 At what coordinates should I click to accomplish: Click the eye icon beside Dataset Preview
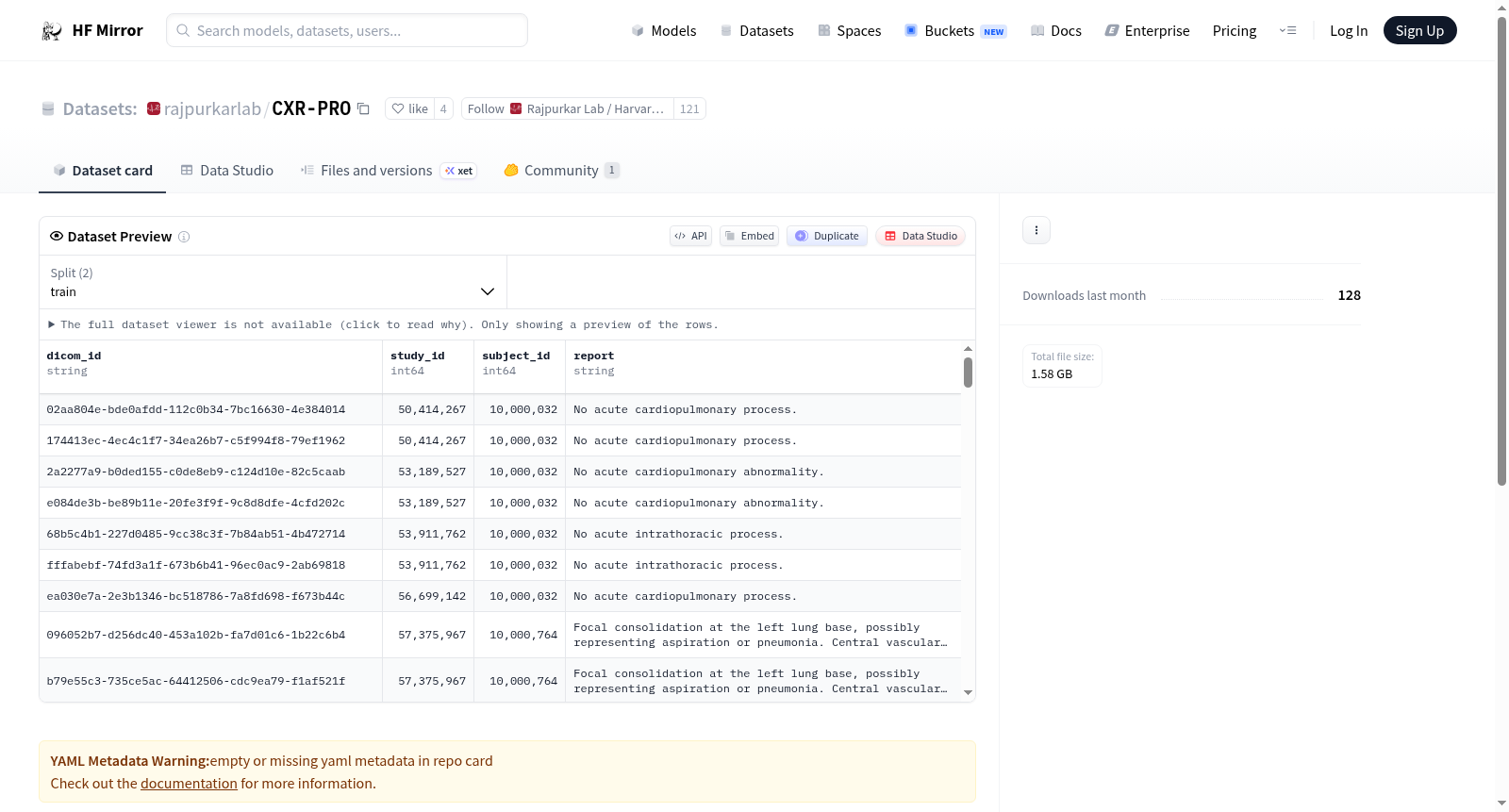click(57, 236)
